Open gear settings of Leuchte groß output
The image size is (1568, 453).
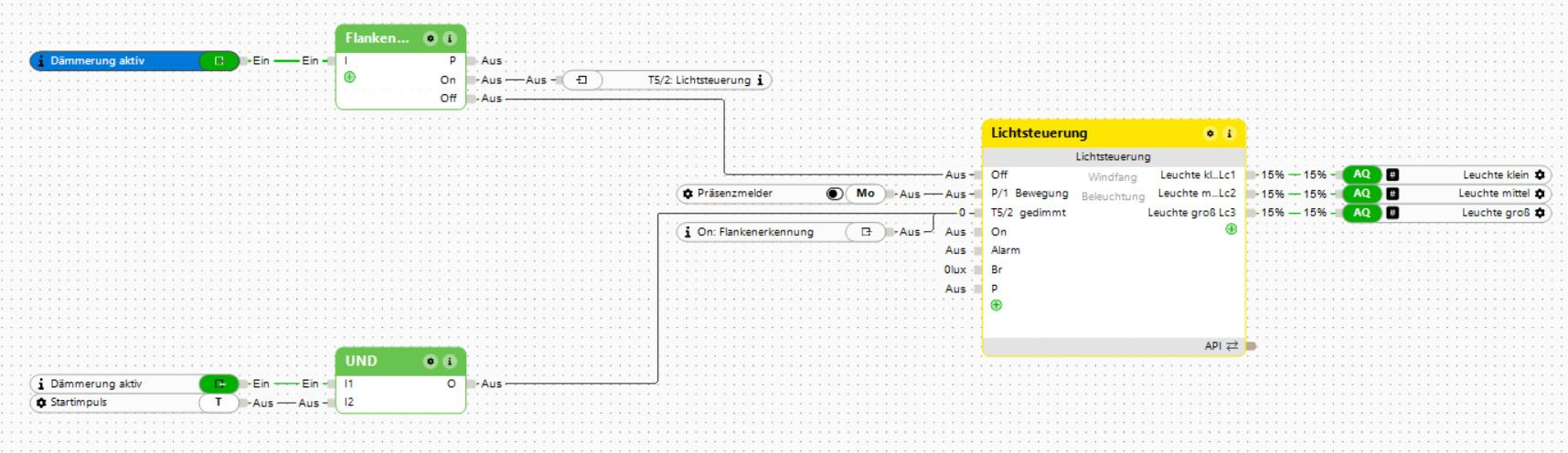pos(1540,213)
